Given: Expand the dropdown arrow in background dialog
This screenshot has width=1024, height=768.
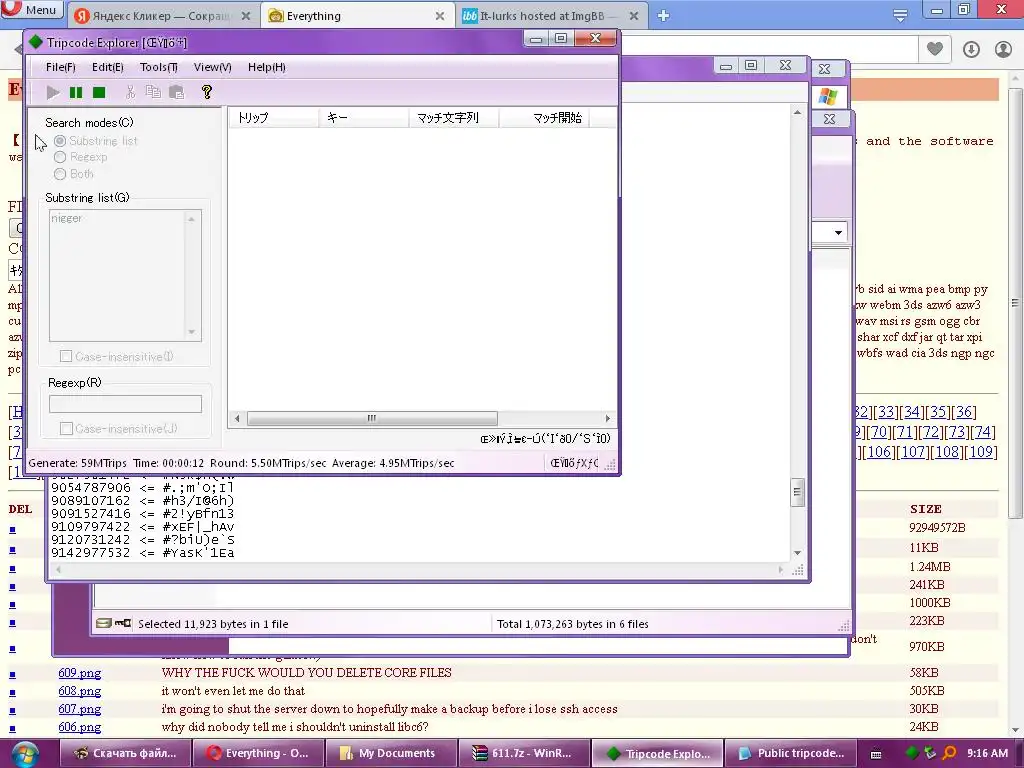Looking at the screenshot, I should coord(838,232).
